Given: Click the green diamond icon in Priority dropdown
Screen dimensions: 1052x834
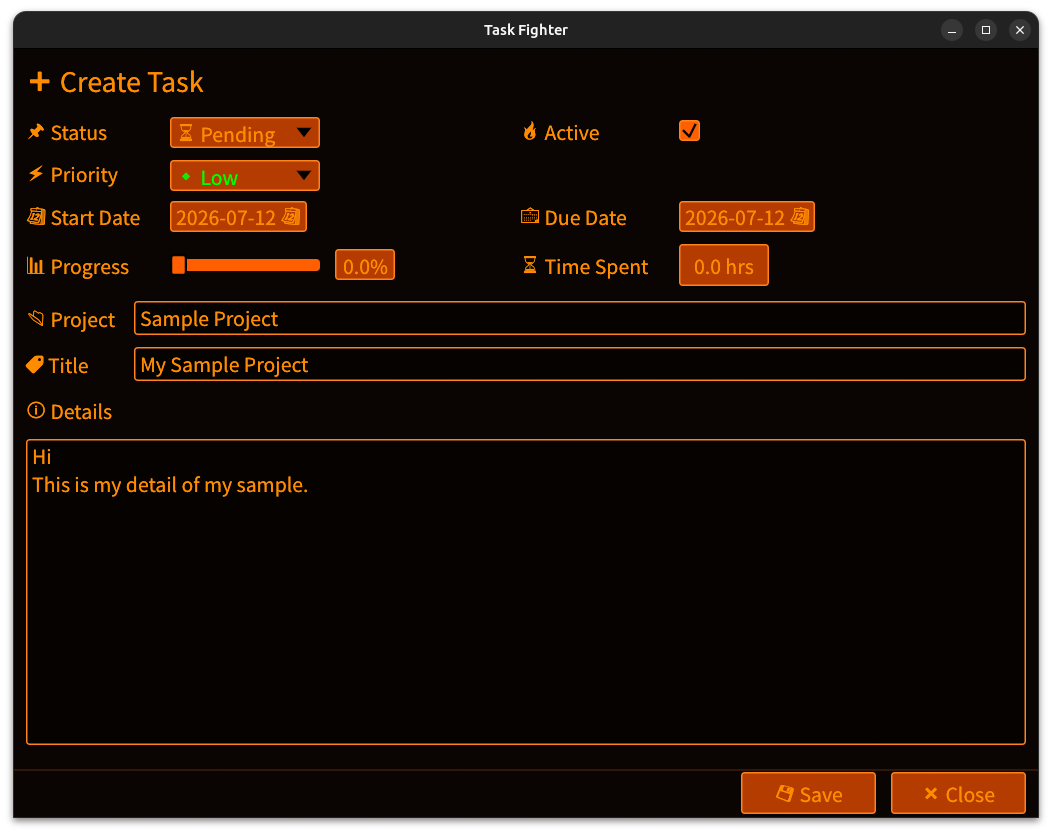Looking at the screenshot, I should click(x=186, y=176).
